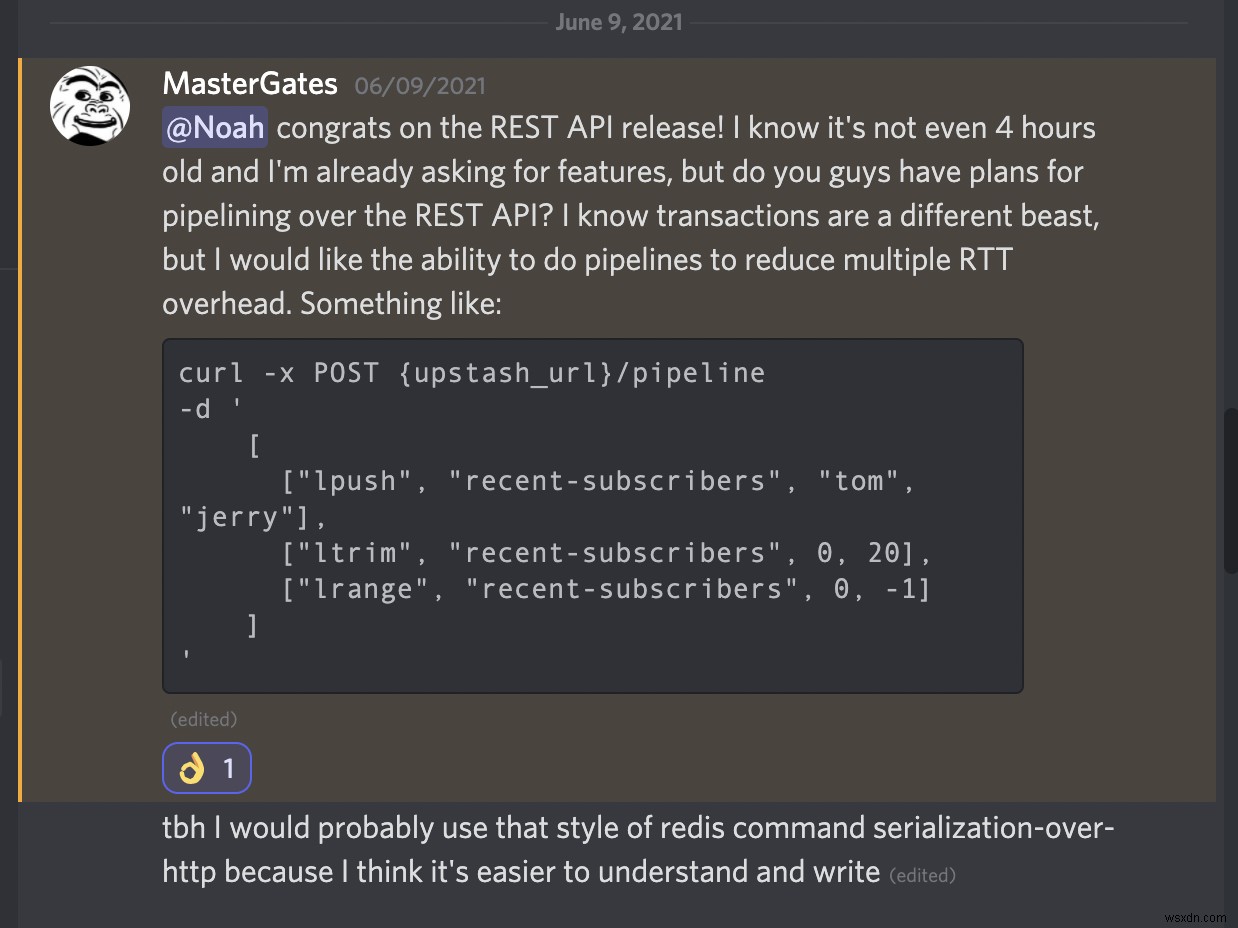Click the 06/09/2021 message timestamp
Screen dimensions: 1238x928
tap(419, 86)
